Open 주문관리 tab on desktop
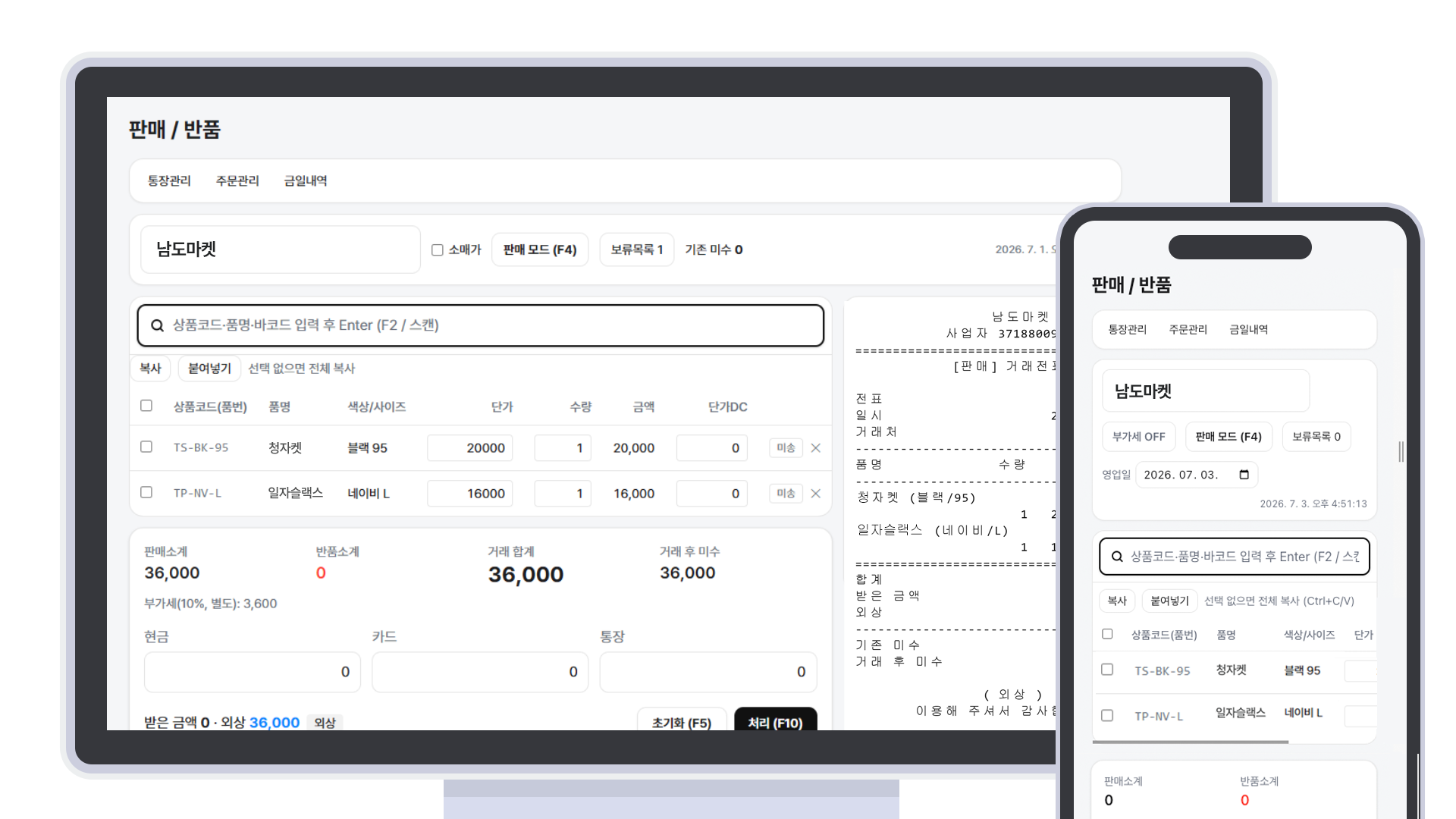Screen dimensions: 1456x819 [237, 180]
